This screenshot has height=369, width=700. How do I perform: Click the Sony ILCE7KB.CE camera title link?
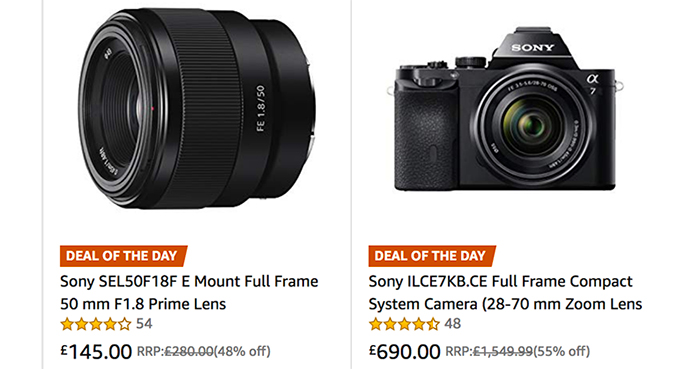coord(505,293)
